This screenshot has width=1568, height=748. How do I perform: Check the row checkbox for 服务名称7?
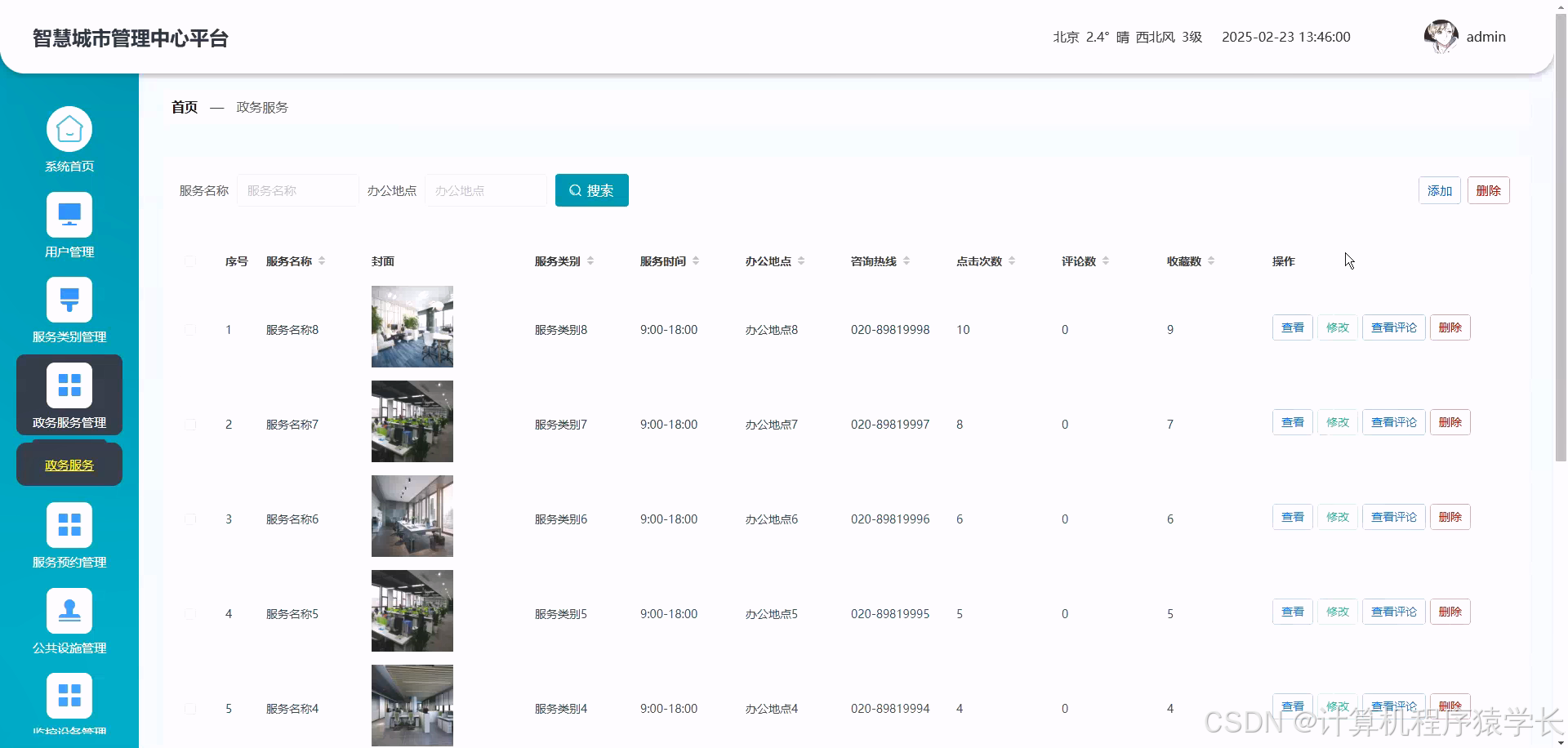coord(190,425)
